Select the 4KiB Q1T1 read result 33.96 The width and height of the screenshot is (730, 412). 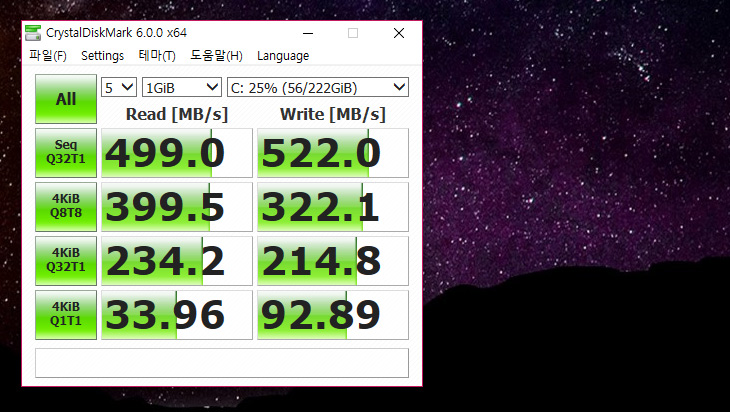[177, 315]
